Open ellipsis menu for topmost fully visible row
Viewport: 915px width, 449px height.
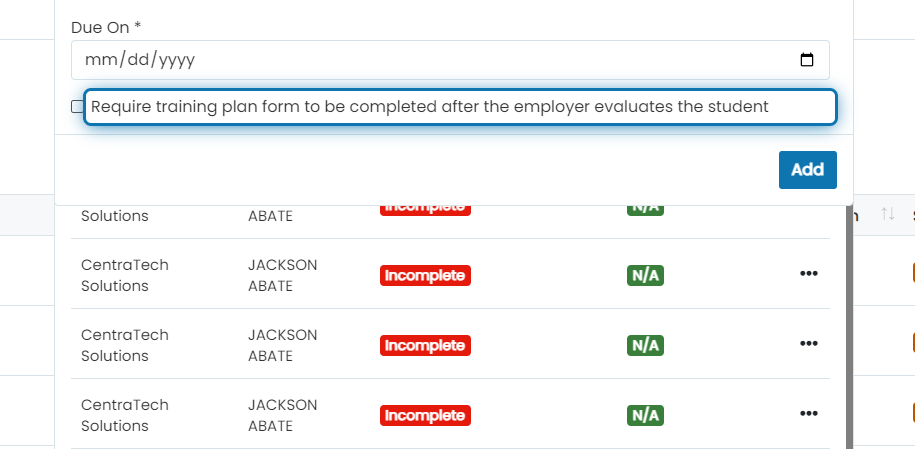click(808, 273)
